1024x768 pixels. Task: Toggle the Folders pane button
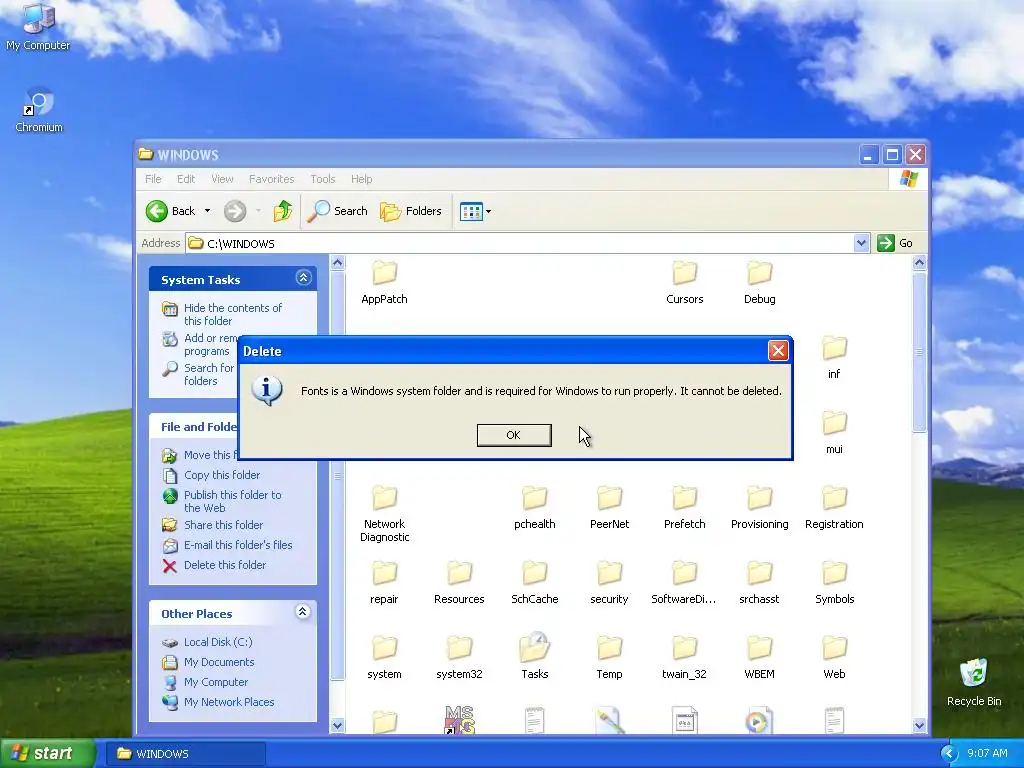(411, 211)
